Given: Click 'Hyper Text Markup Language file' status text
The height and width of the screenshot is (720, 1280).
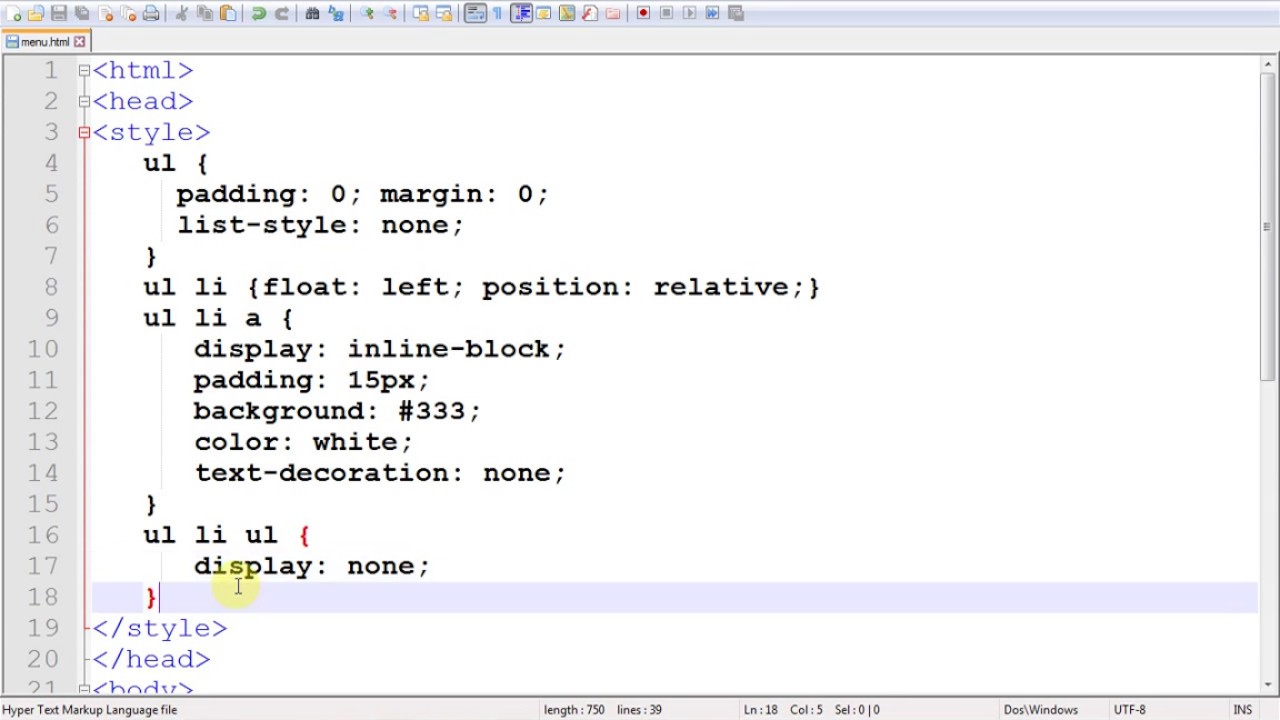Looking at the screenshot, I should (89, 710).
